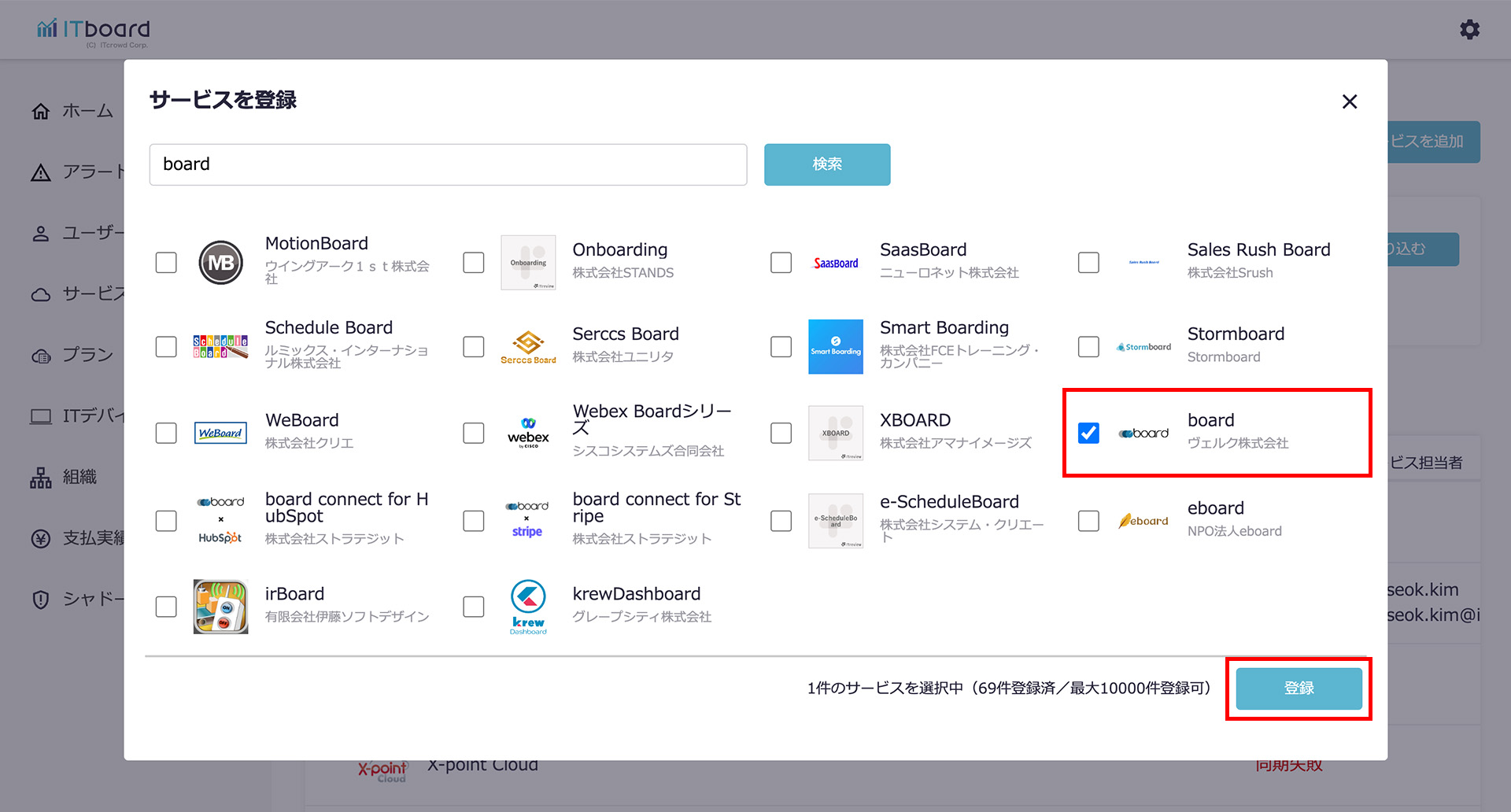Uncheck the board service checkbox
The width and height of the screenshot is (1511, 812).
1088,434
